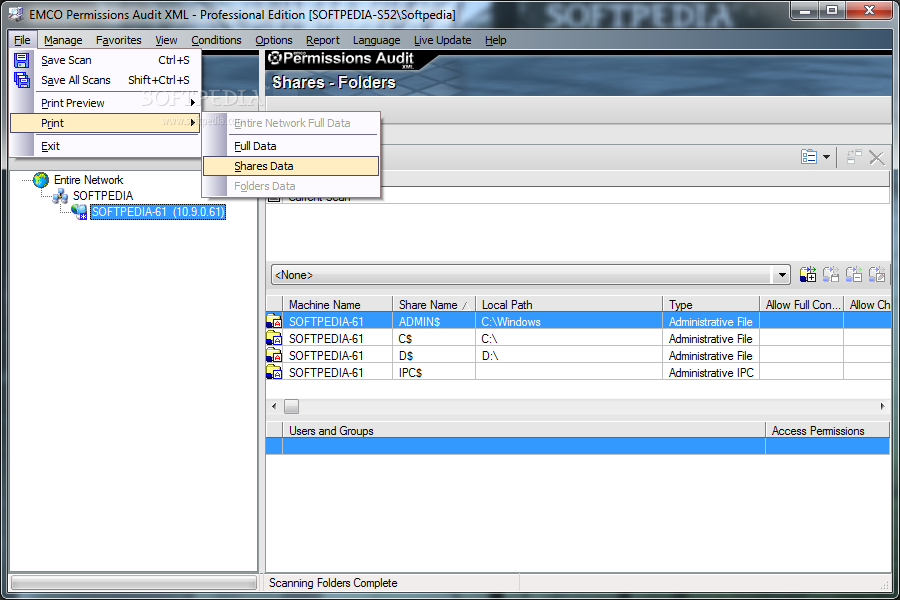Open the Live Update menu

[x=443, y=40]
